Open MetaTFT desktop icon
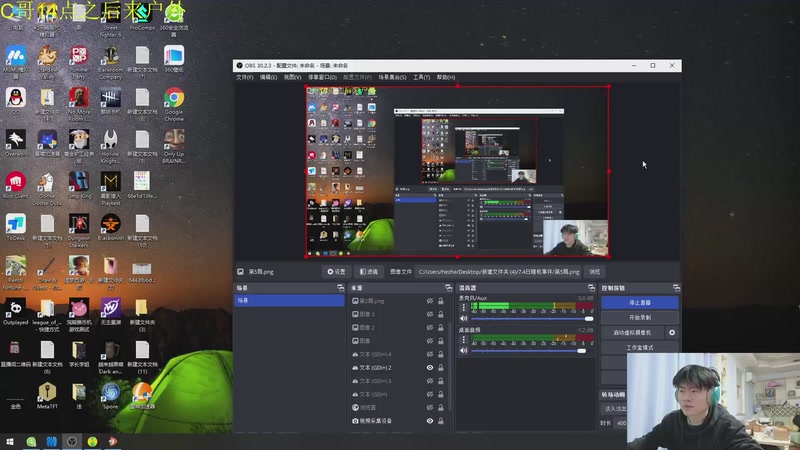 [47, 396]
